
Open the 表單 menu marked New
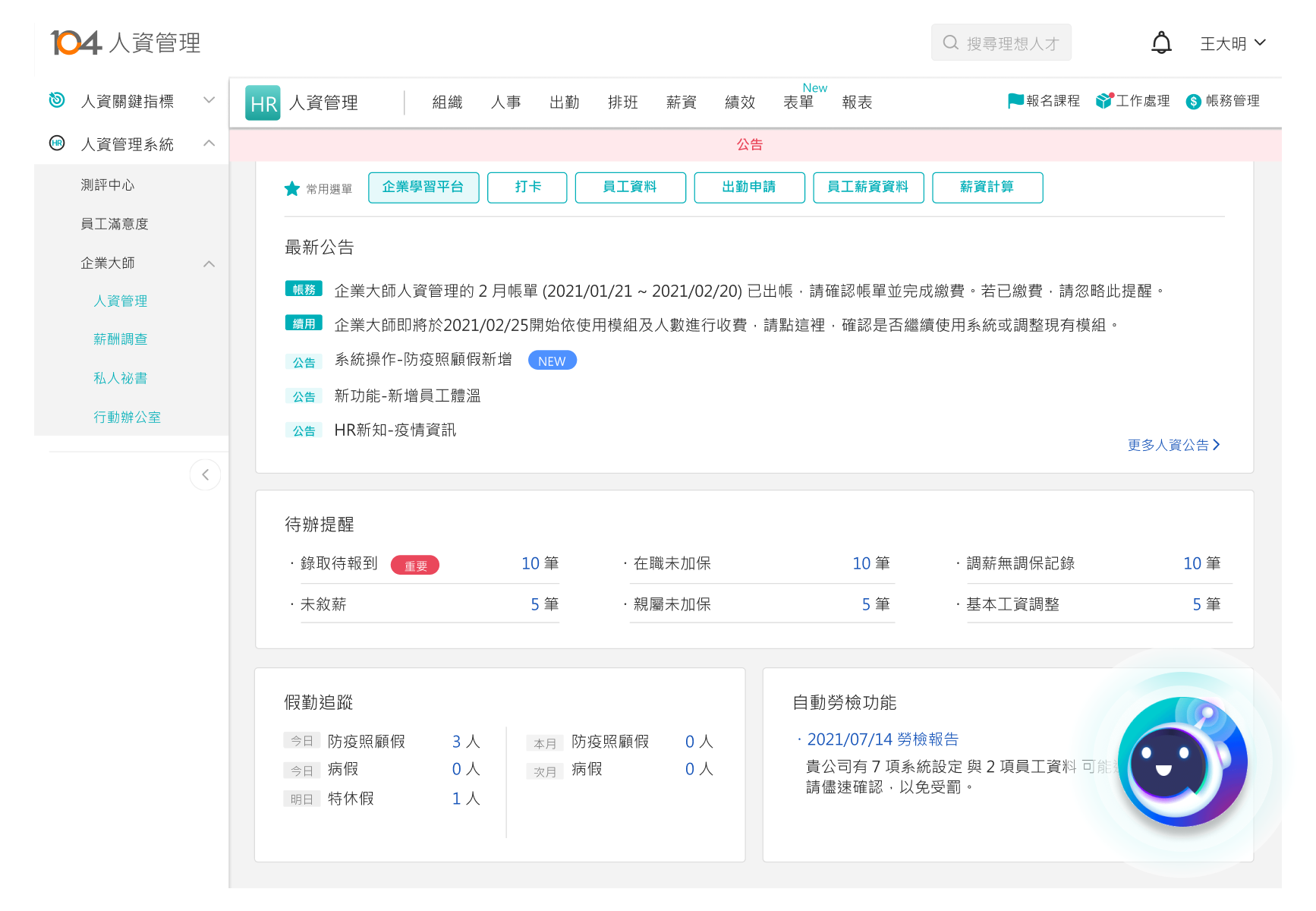799,102
